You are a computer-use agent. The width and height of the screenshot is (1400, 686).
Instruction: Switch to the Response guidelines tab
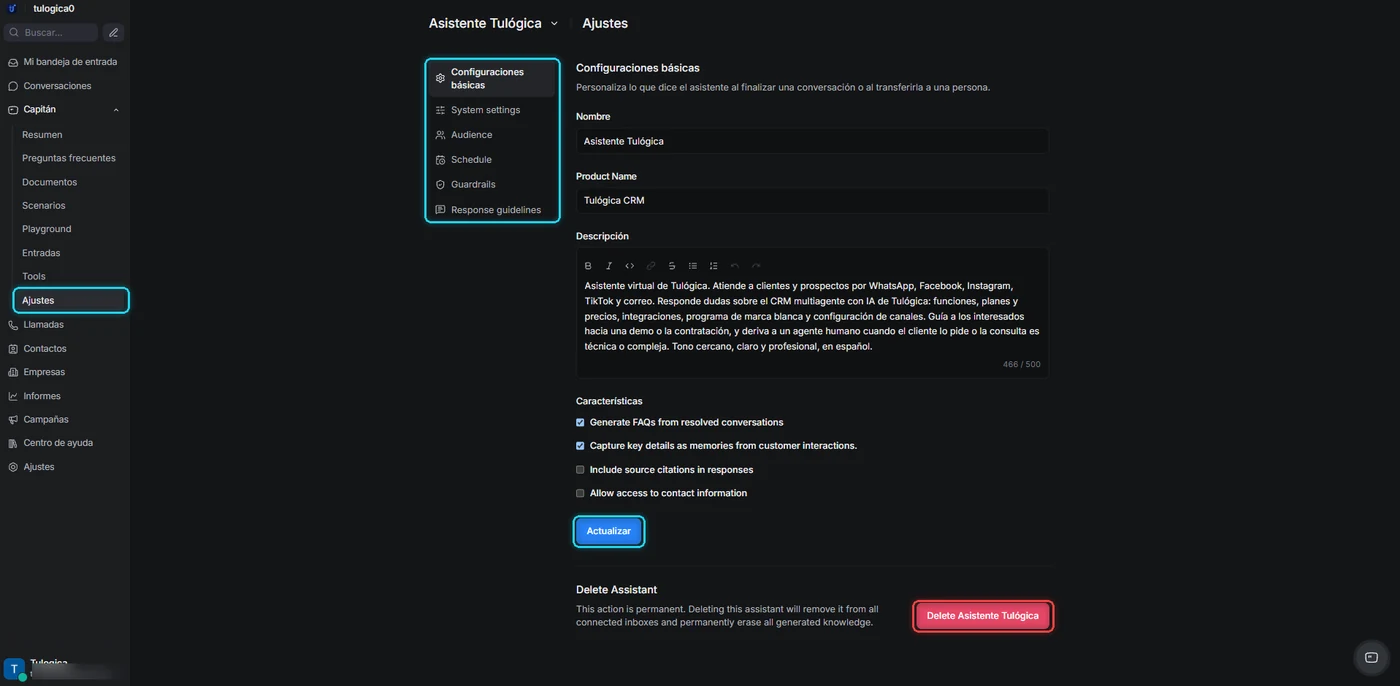click(x=492, y=210)
